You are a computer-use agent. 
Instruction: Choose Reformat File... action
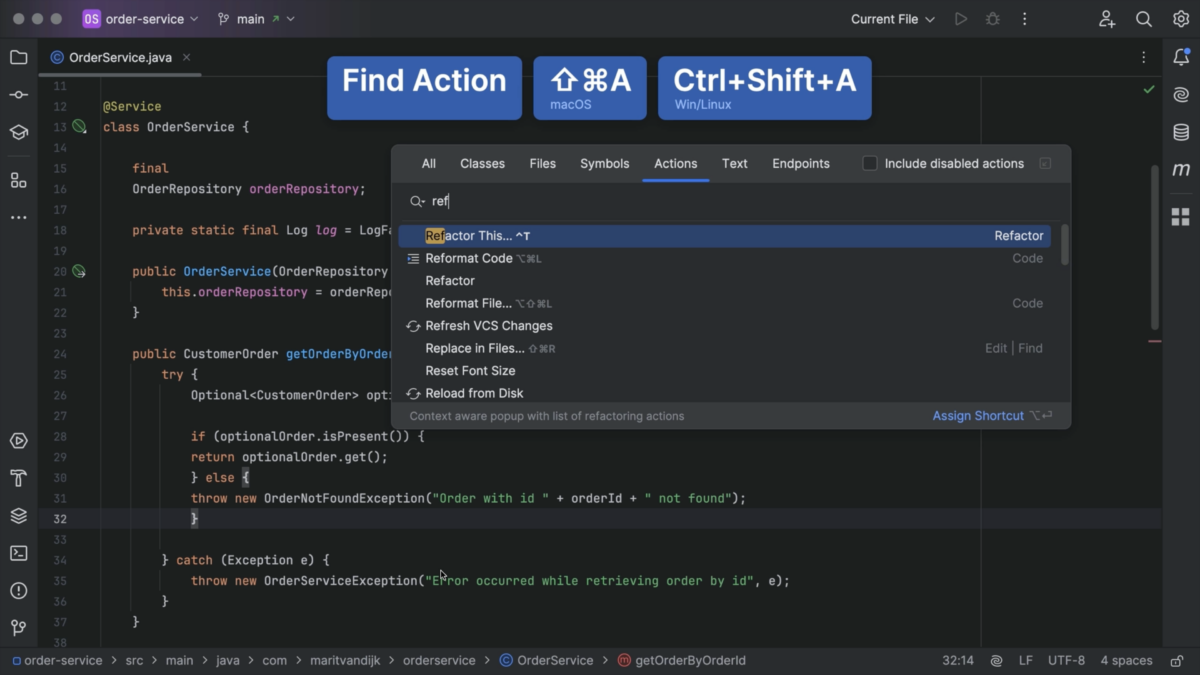[x=724, y=303]
